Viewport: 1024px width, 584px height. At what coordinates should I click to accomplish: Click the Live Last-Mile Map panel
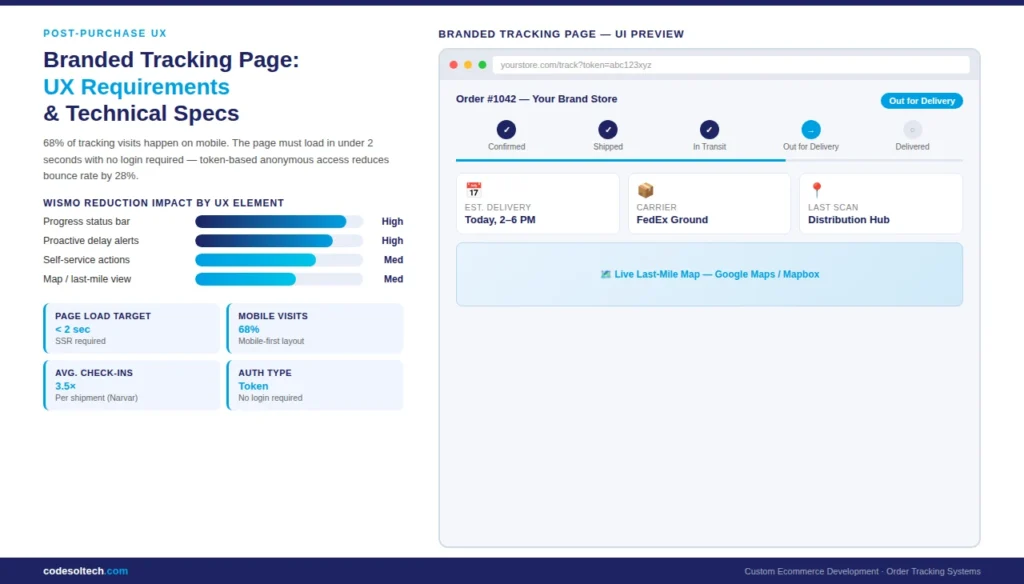point(709,274)
